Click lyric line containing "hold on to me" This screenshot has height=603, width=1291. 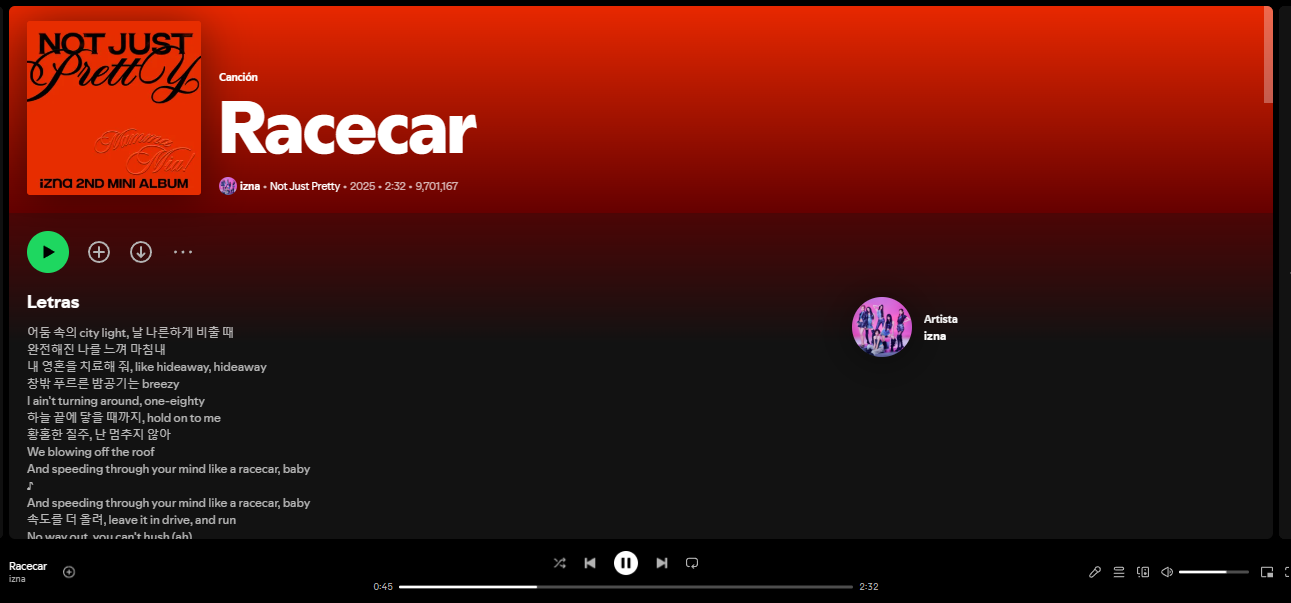124,418
